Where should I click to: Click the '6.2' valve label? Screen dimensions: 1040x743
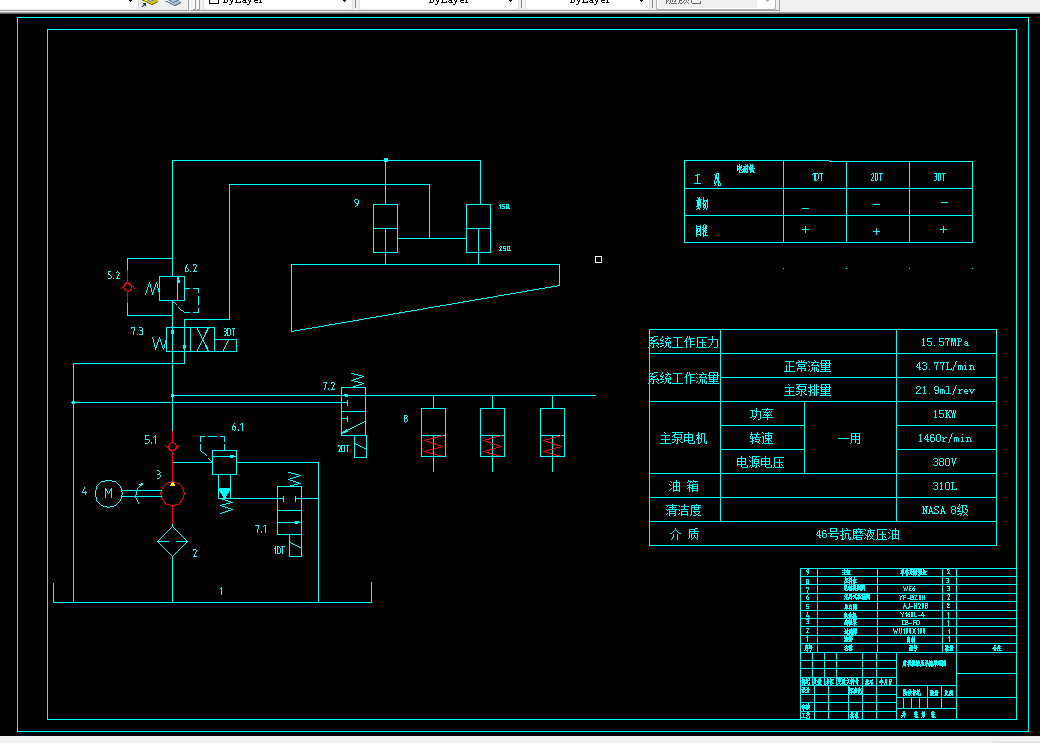pos(190,269)
